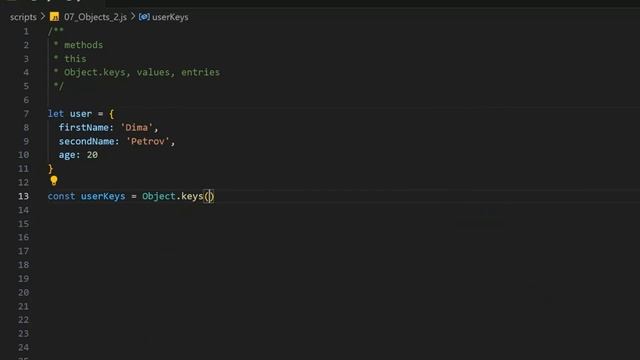This screenshot has height=360, width=640.
Task: Click the 'Object' class name on line 13
Action: [x=159, y=196]
